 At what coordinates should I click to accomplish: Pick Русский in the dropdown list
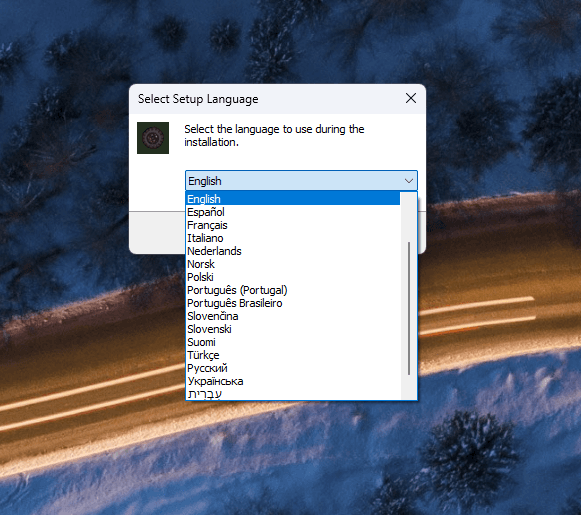(x=293, y=368)
